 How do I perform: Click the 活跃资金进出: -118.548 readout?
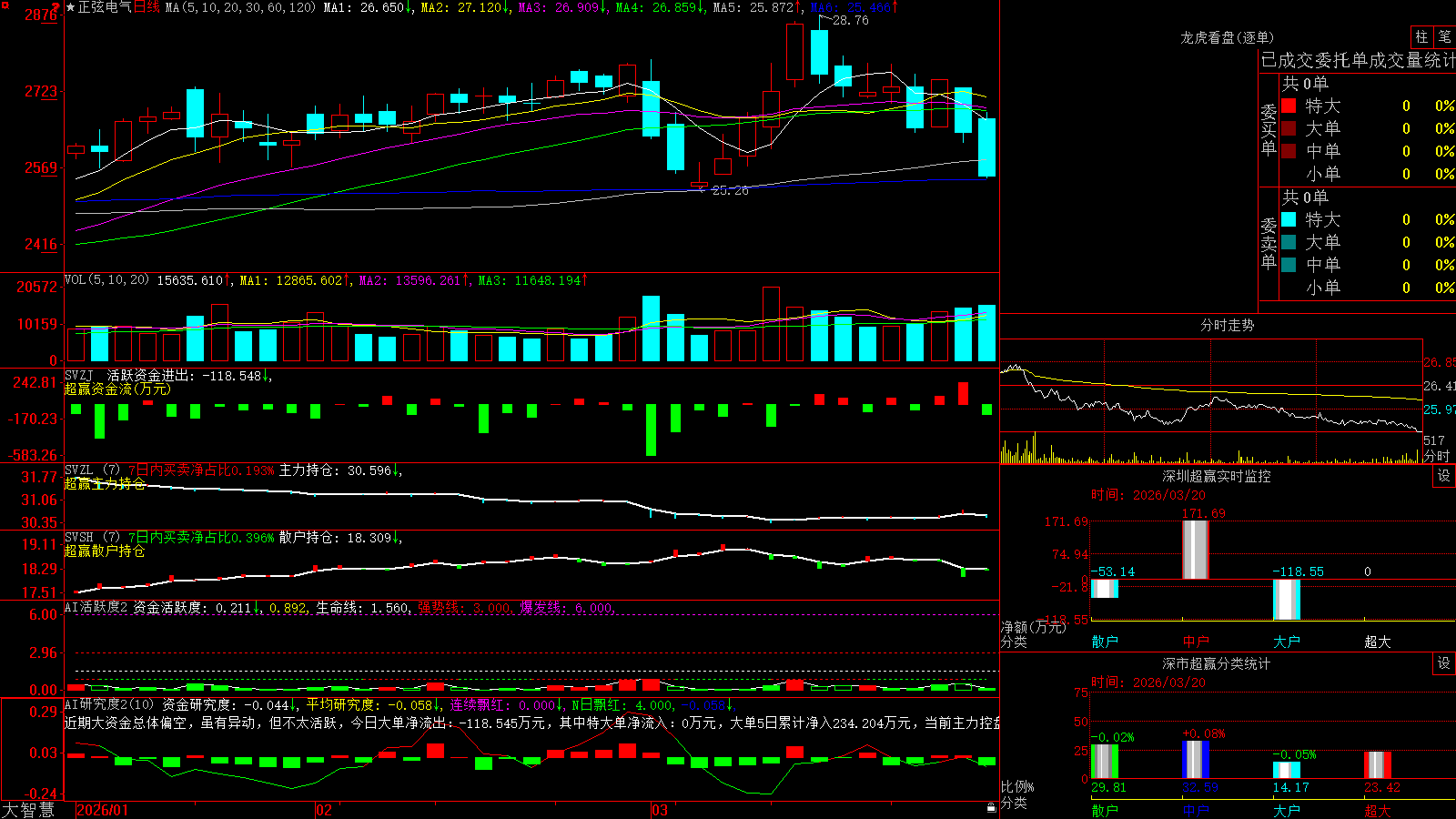189,375
